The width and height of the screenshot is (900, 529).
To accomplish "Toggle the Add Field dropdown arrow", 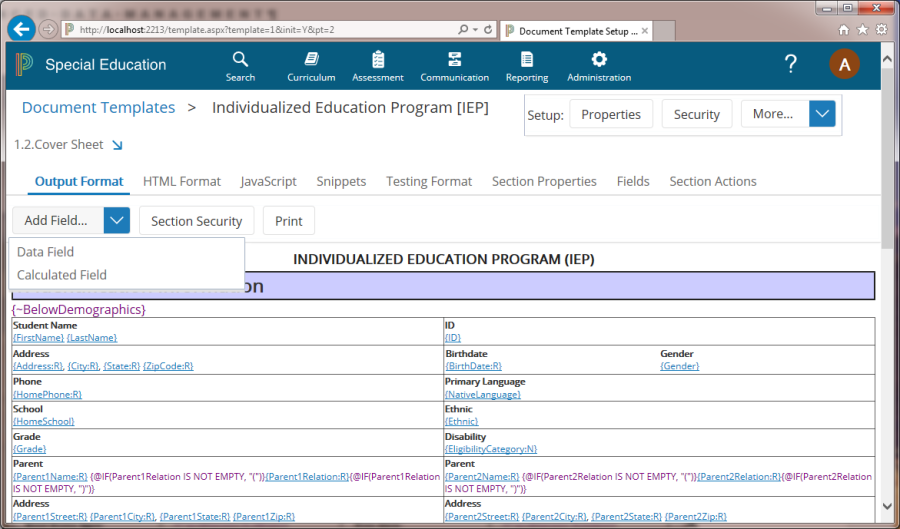I will [117, 221].
